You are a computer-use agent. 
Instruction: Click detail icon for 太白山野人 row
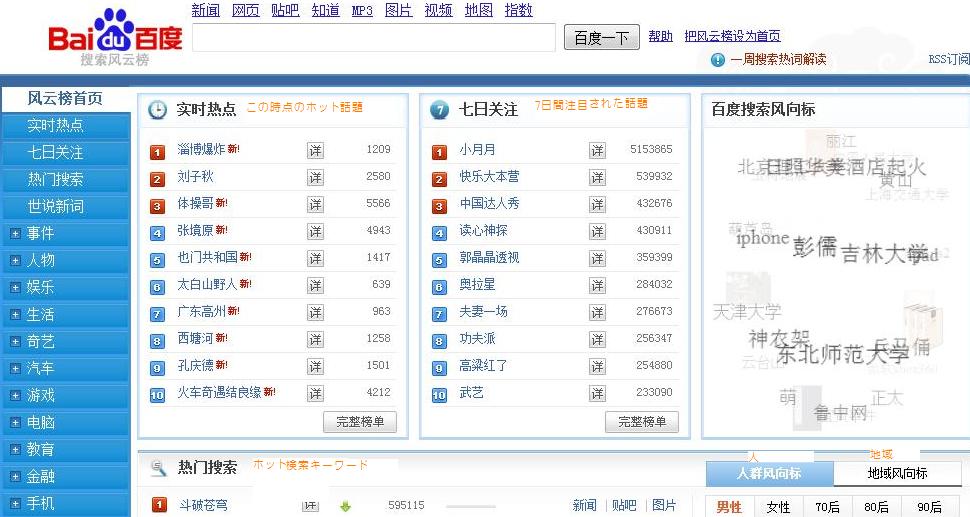point(315,286)
